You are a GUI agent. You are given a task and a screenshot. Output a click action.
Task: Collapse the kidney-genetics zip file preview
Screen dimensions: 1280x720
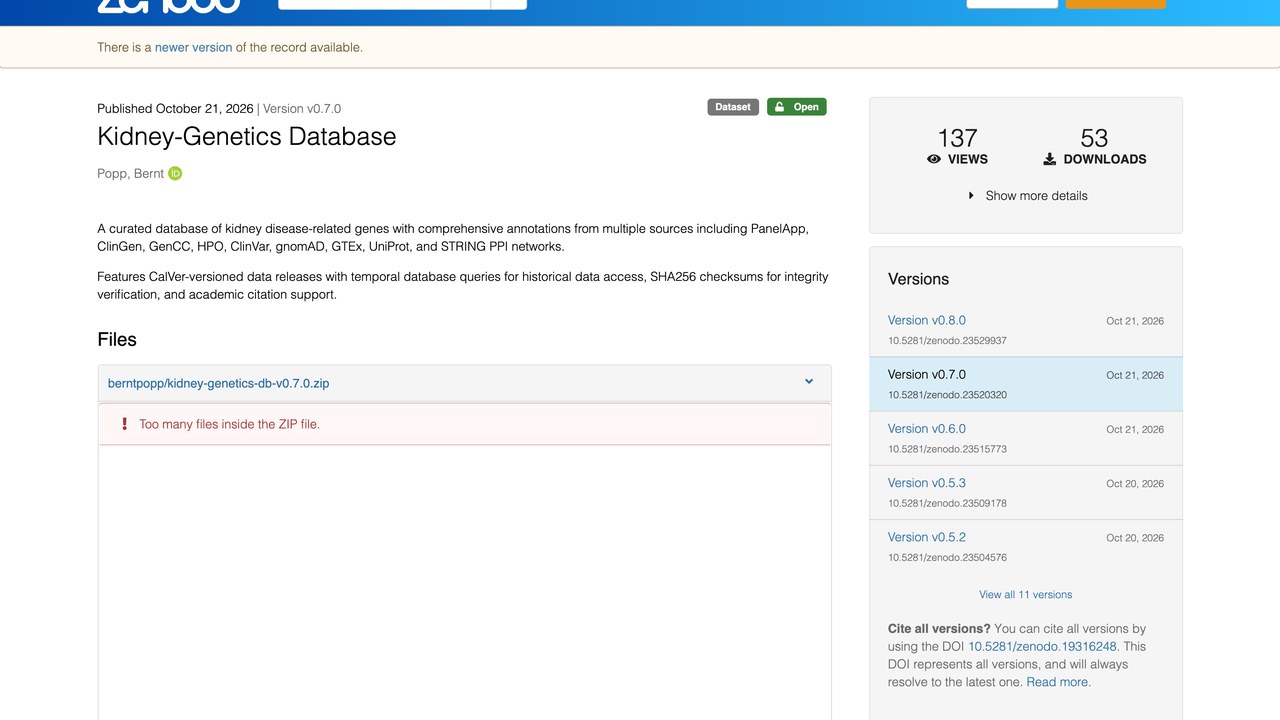tap(809, 382)
